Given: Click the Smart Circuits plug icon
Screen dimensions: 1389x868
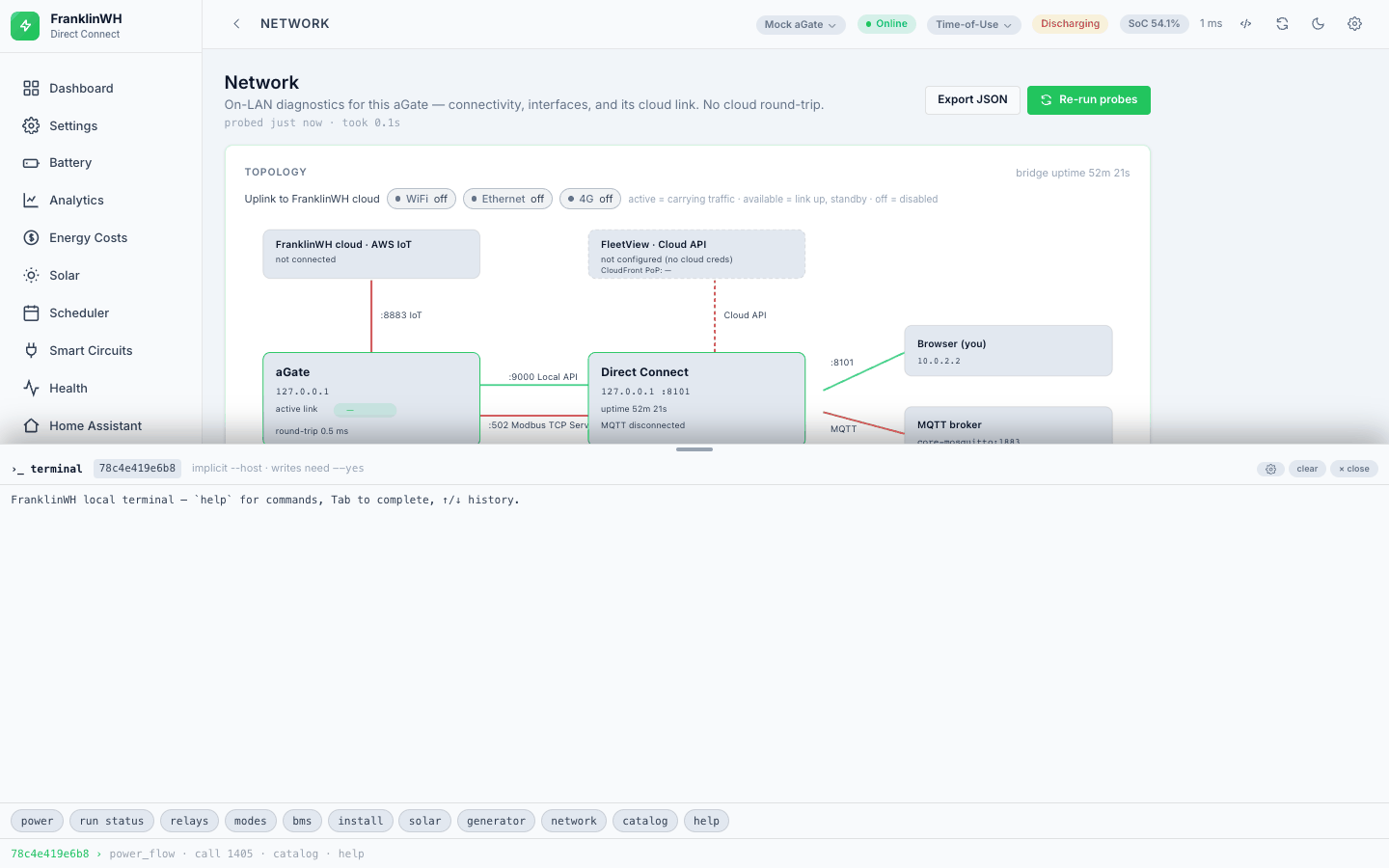Looking at the screenshot, I should 31,351.
